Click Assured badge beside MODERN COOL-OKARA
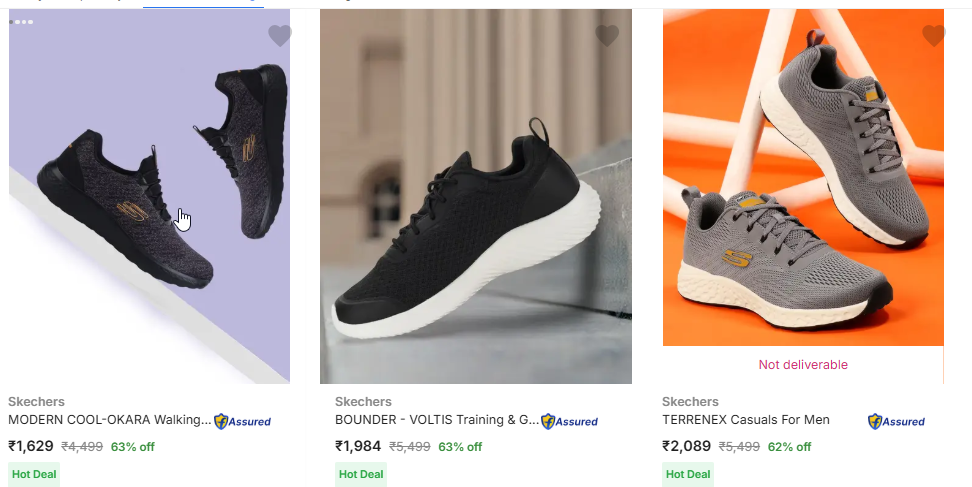Viewport: 972px width, 487px height. [x=243, y=421]
